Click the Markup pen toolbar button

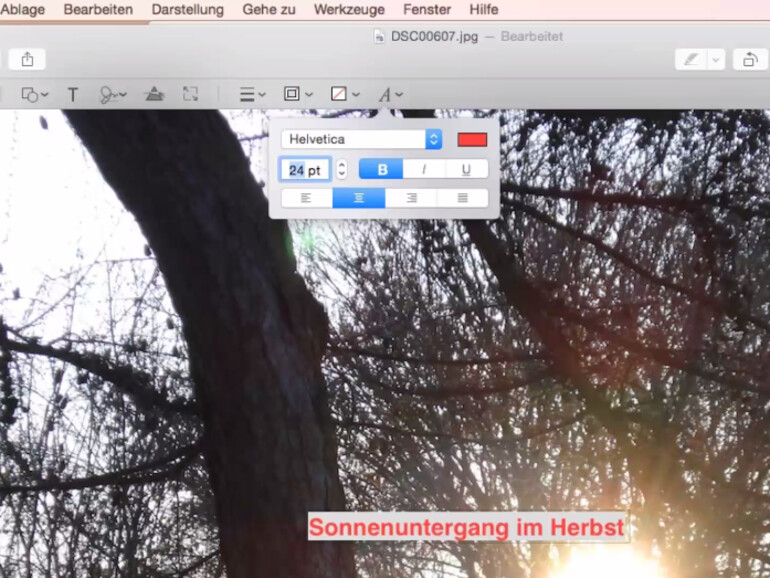[691, 60]
